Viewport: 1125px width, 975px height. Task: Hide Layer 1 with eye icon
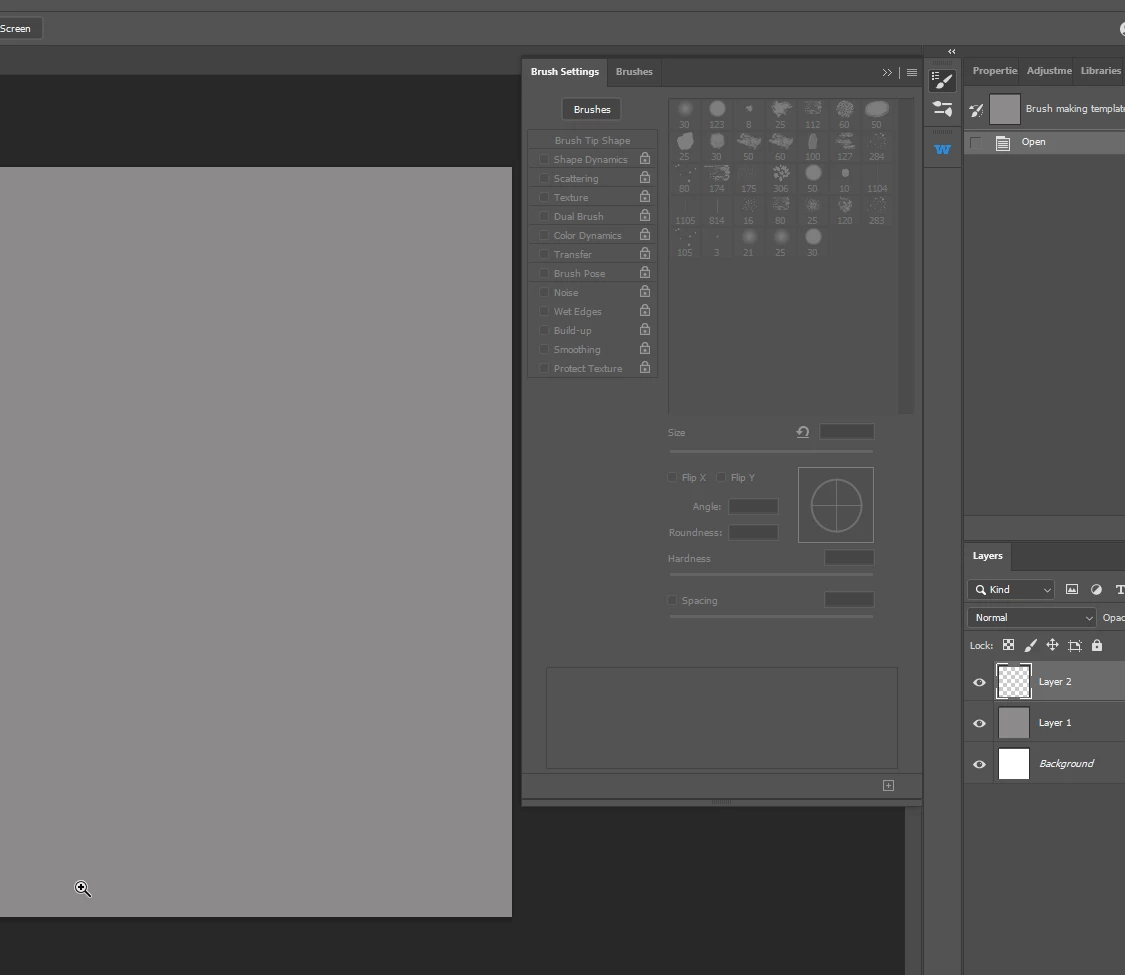coord(979,723)
